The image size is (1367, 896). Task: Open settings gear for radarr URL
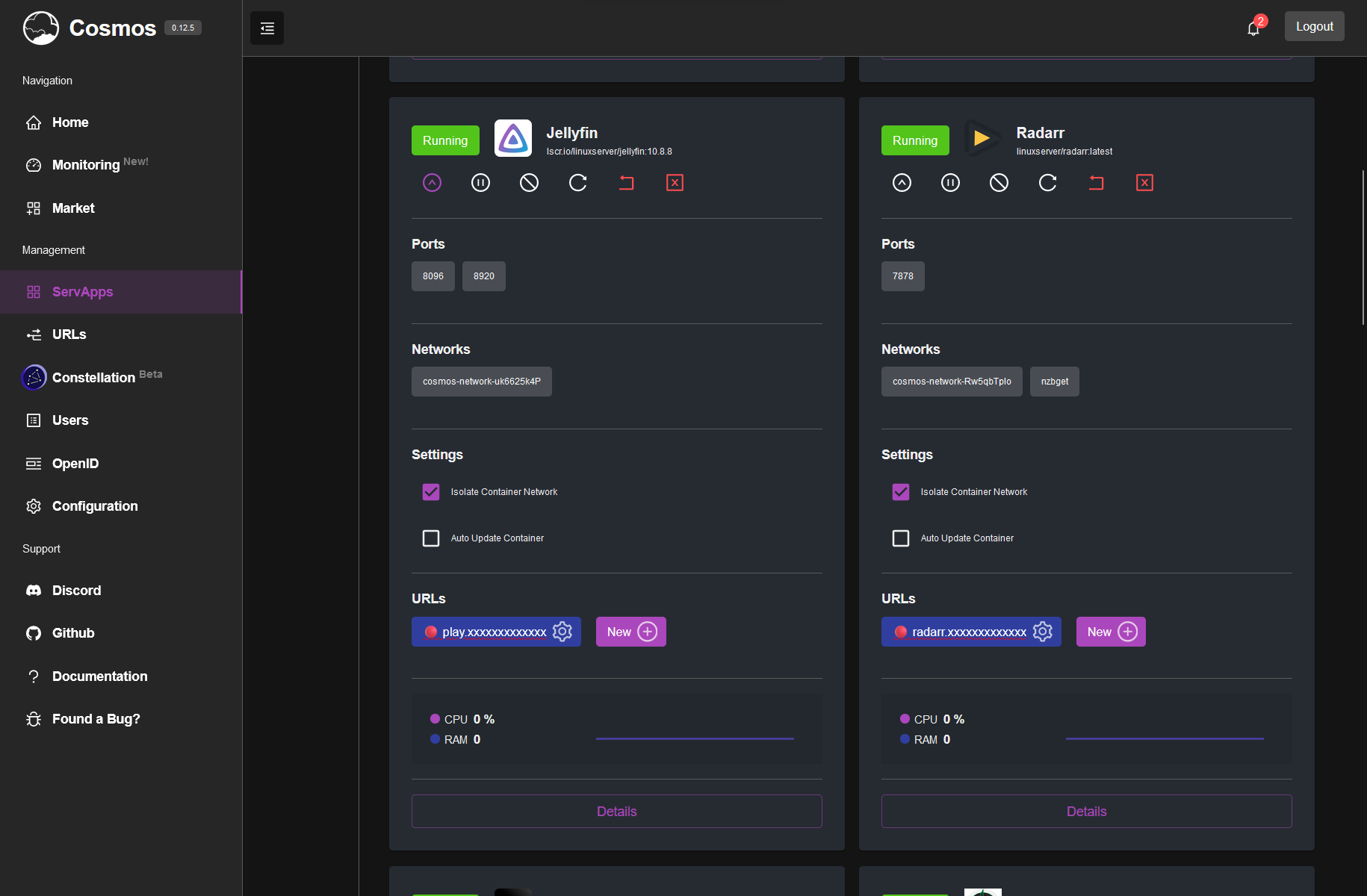1043,632
